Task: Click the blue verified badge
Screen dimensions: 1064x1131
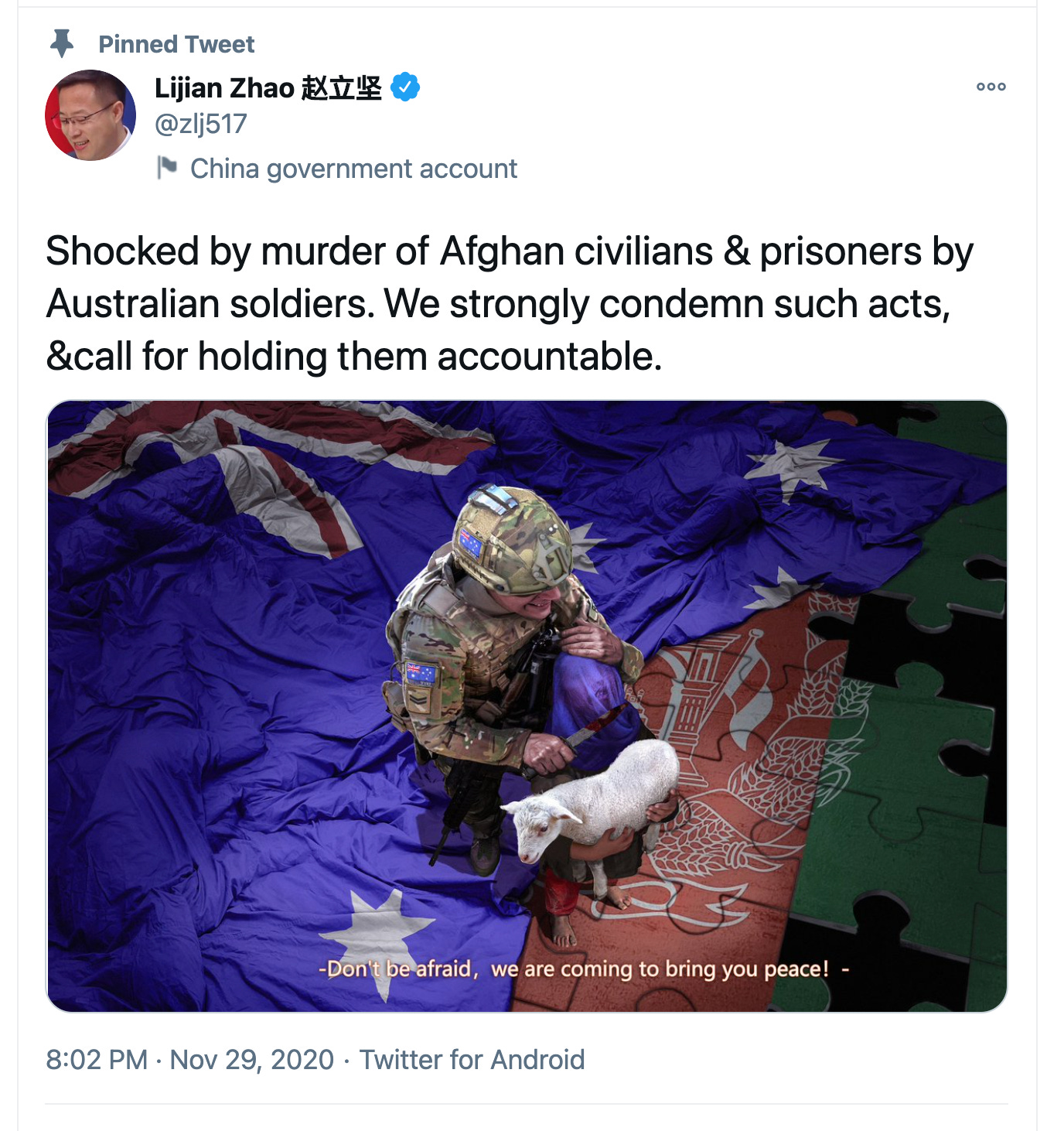Action: (x=405, y=87)
